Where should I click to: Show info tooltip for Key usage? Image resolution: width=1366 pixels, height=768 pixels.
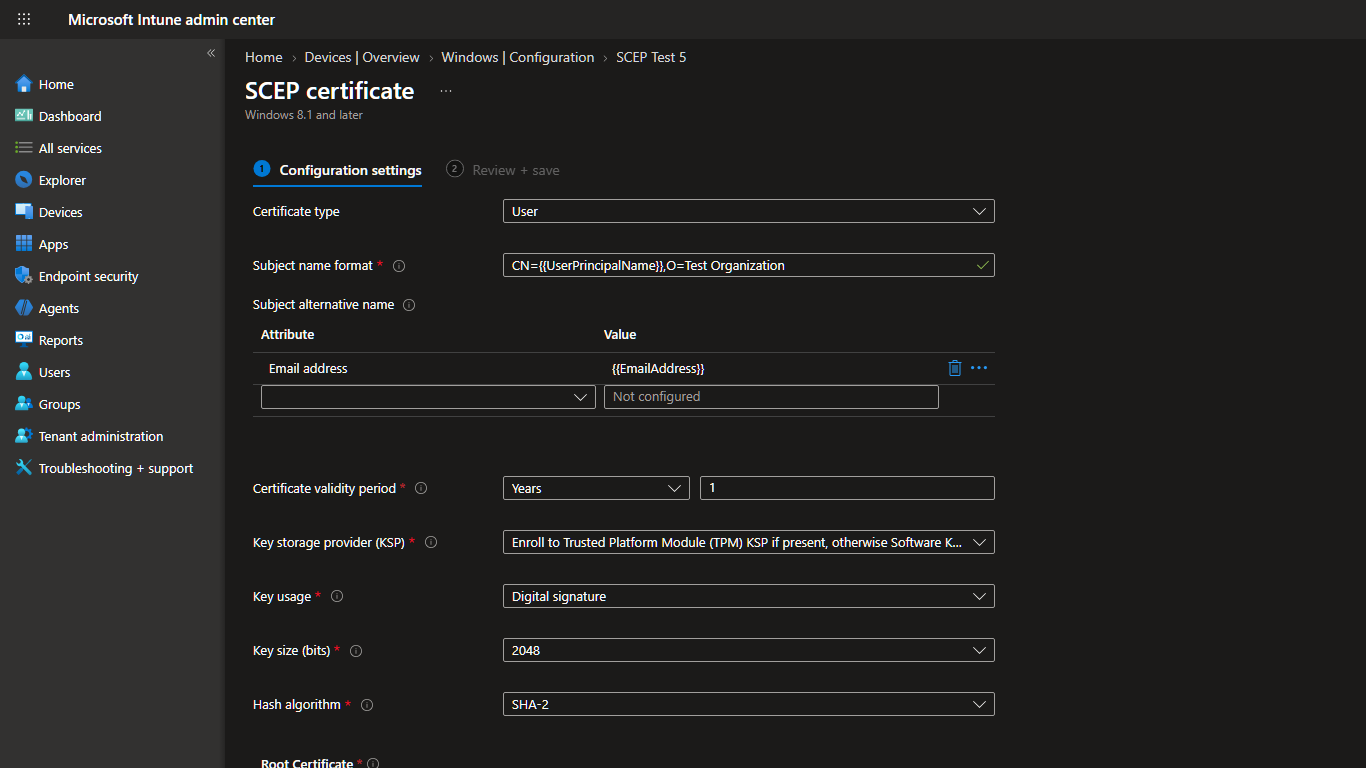[x=337, y=597]
